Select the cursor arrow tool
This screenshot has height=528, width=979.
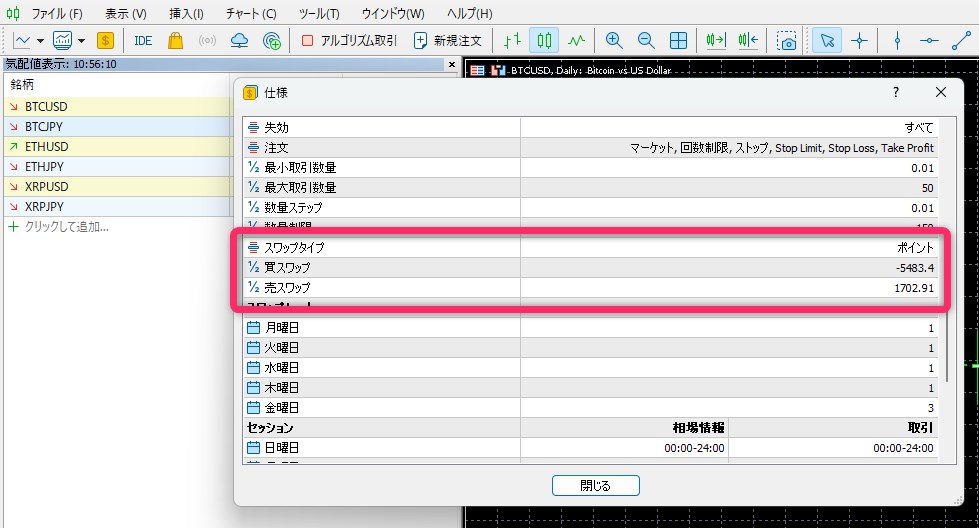tap(827, 41)
